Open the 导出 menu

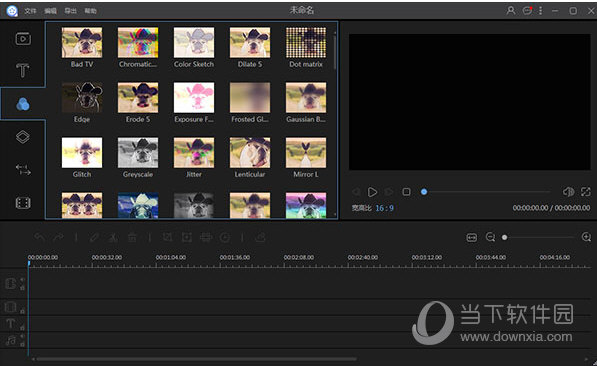(70, 11)
